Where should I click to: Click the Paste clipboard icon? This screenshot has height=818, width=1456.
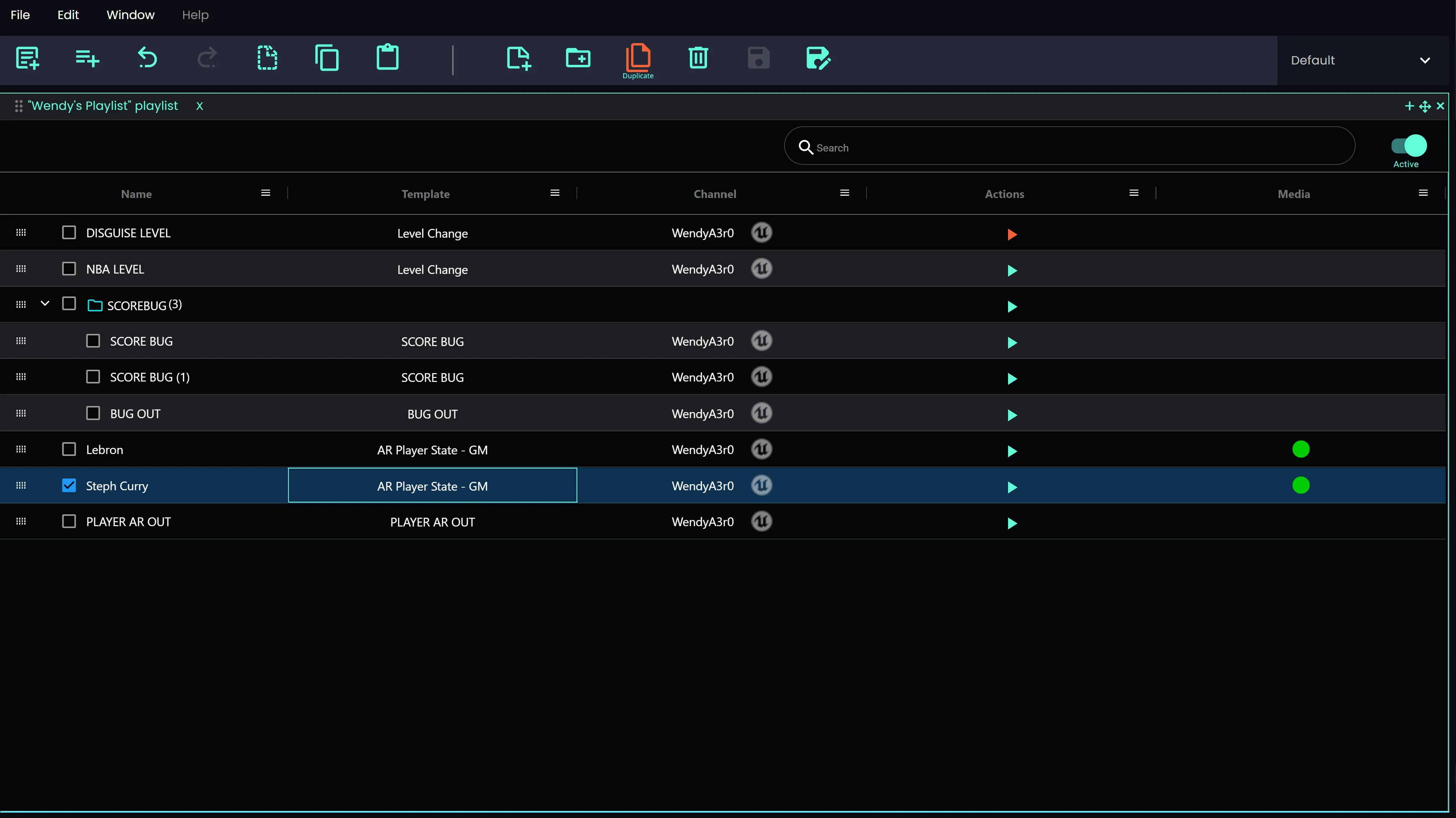[x=387, y=58]
